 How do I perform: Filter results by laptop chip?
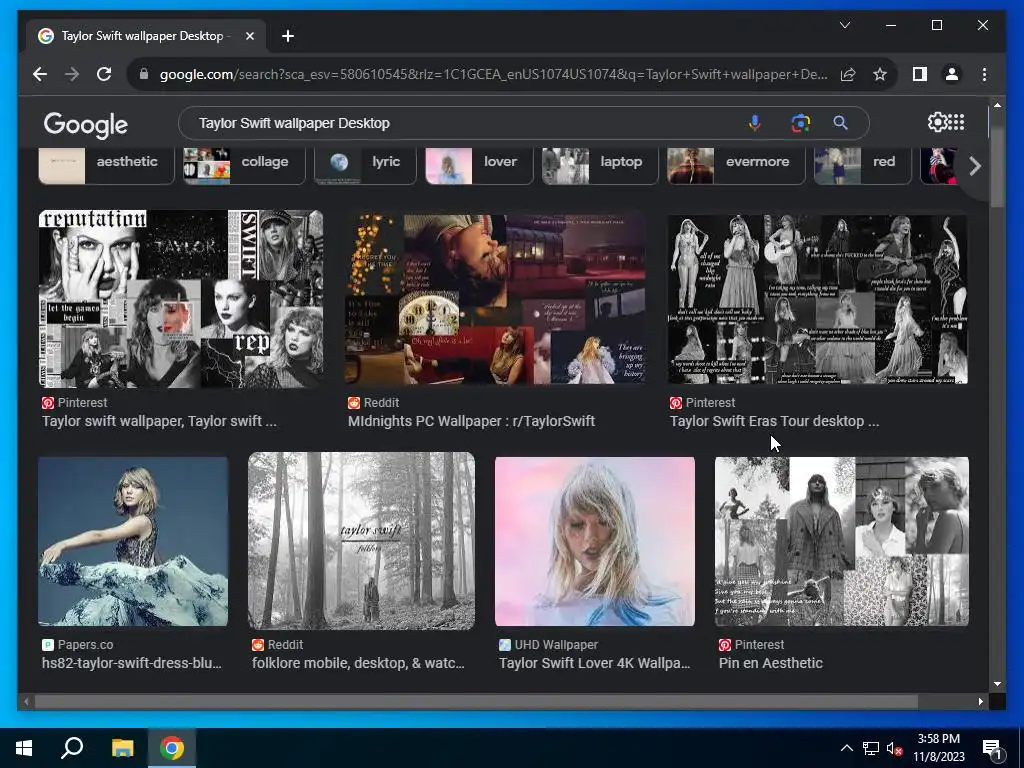600,166
